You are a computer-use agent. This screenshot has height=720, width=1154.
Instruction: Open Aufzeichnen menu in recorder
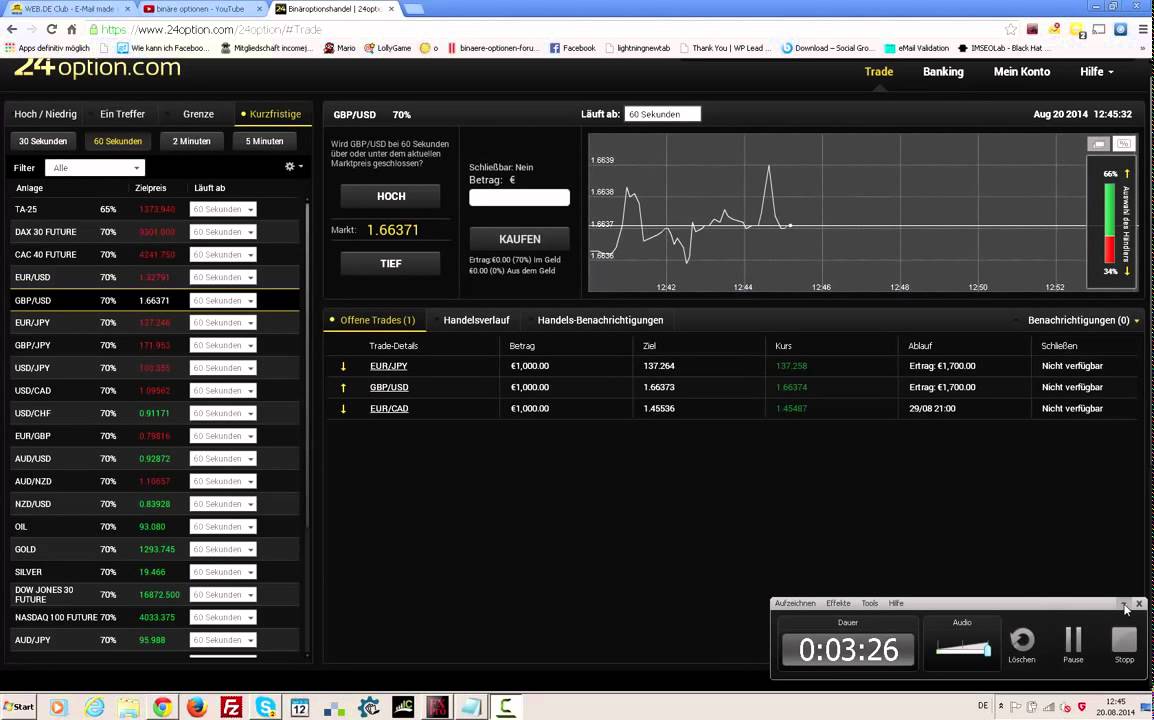click(795, 603)
